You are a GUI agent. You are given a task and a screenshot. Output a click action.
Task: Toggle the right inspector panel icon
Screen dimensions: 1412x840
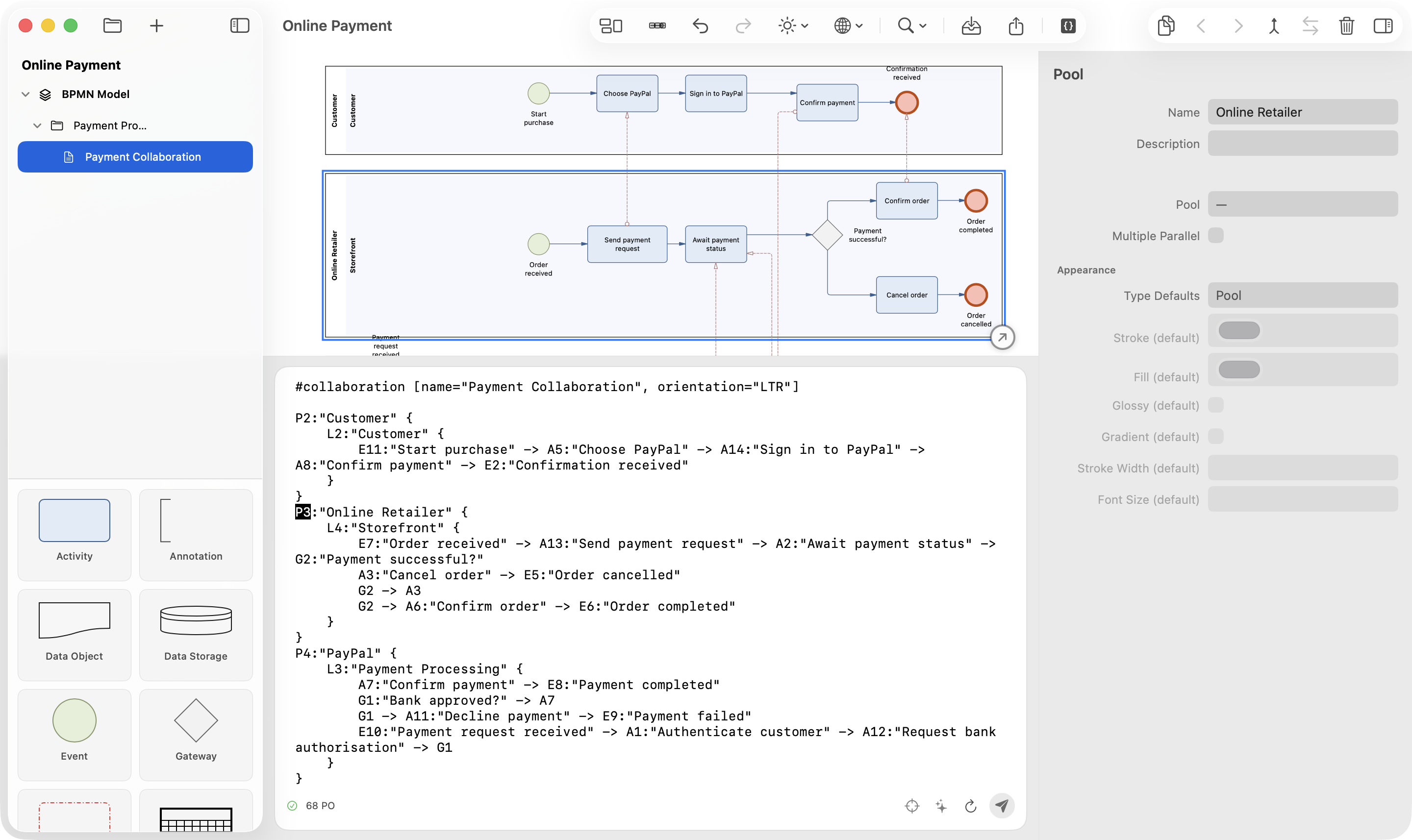pos(1383,25)
